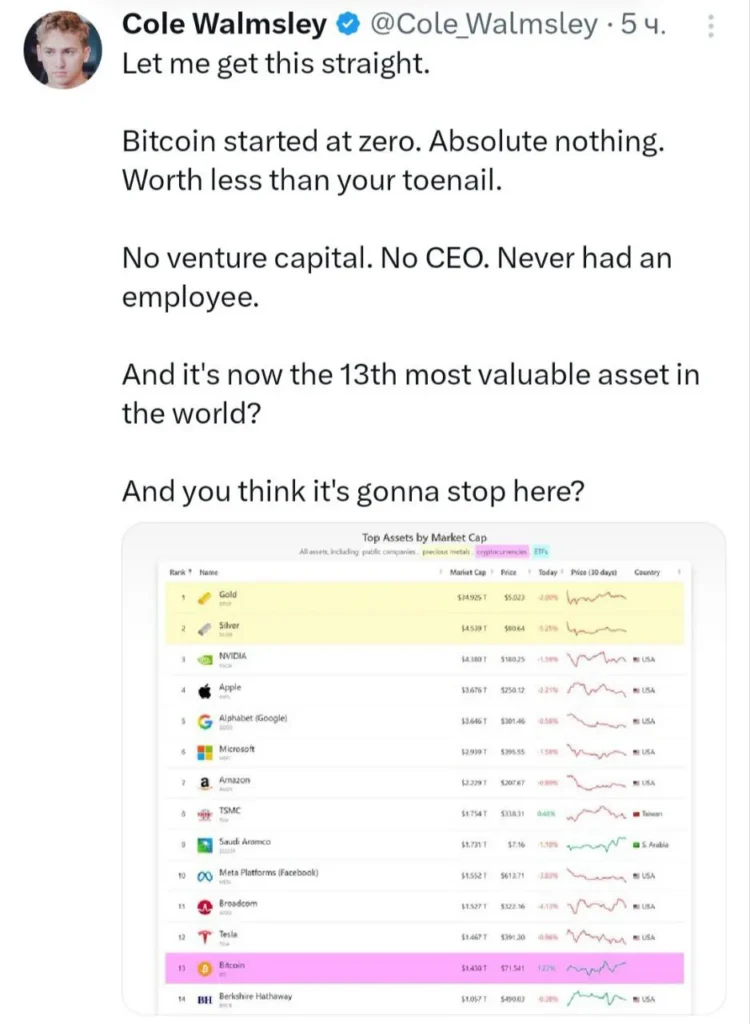Open the Top Assets chart image
Screen dimensions: 750x1024
[x=423, y=770]
